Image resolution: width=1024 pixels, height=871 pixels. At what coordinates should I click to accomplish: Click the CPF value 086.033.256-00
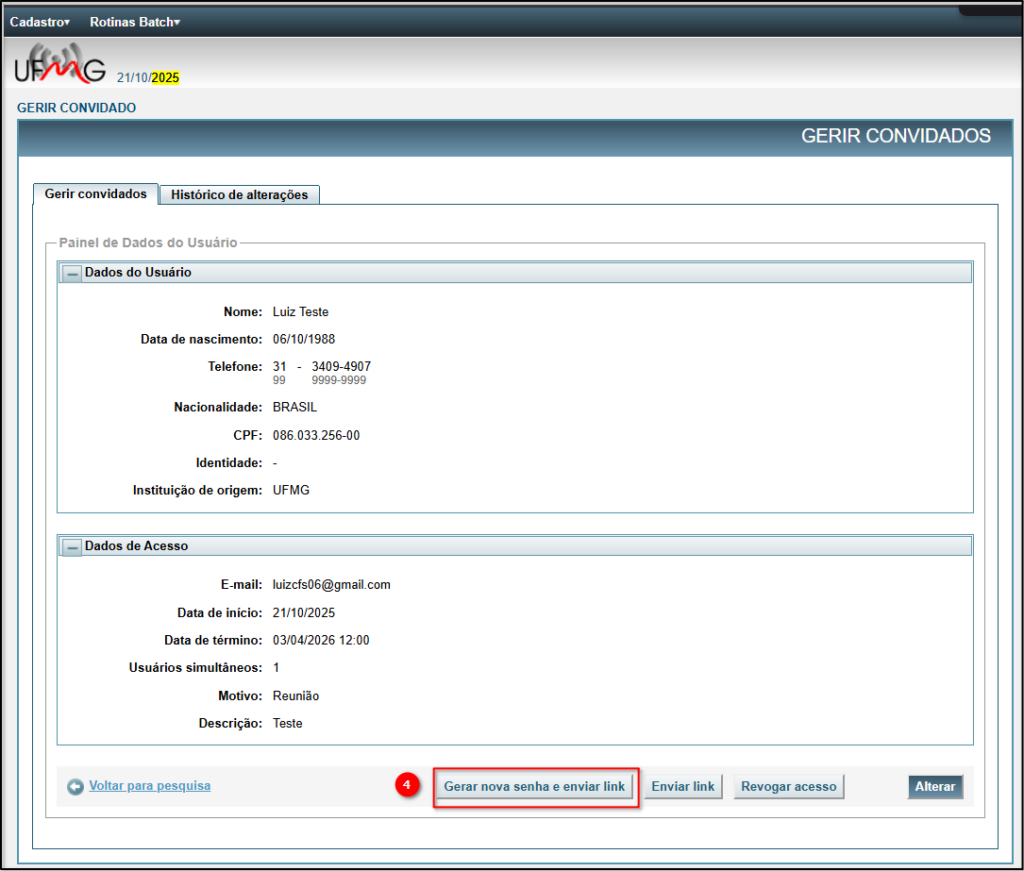316,436
